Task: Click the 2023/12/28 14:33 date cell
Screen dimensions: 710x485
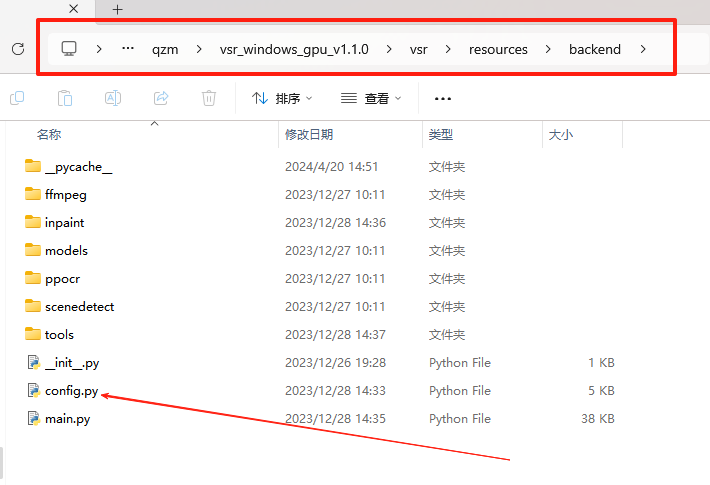Action: click(335, 391)
